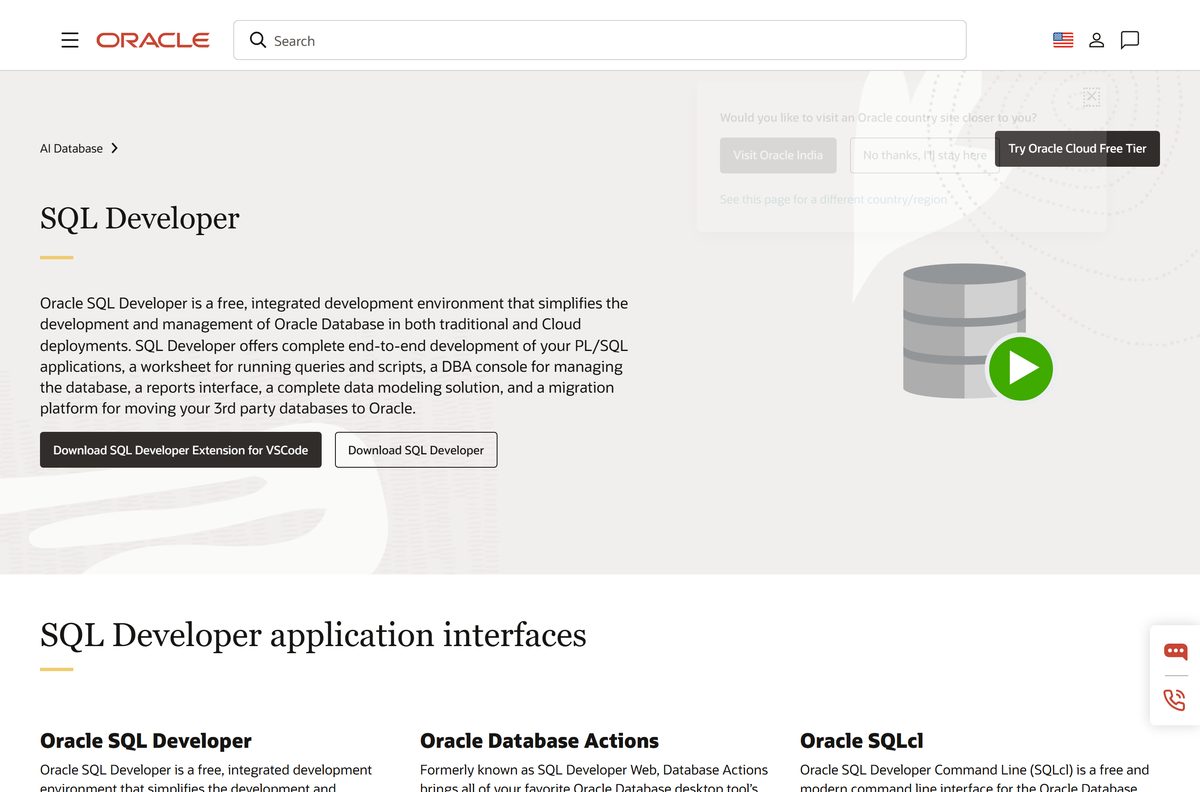Open the AI Database breadcrumb link
Screen dimensions: 1200x792
pyautogui.click(x=71, y=148)
